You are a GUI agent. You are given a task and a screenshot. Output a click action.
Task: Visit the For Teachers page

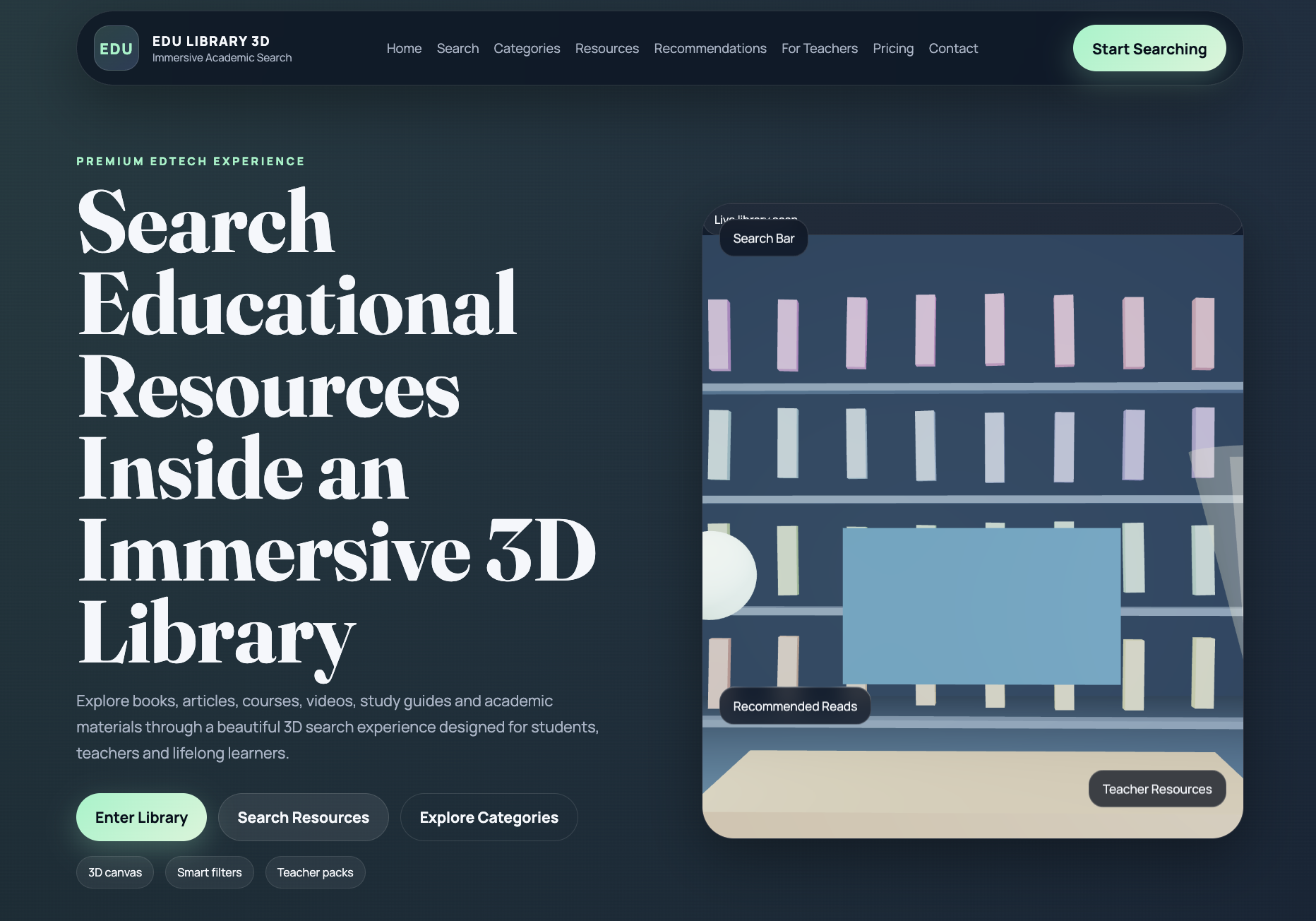tap(820, 48)
